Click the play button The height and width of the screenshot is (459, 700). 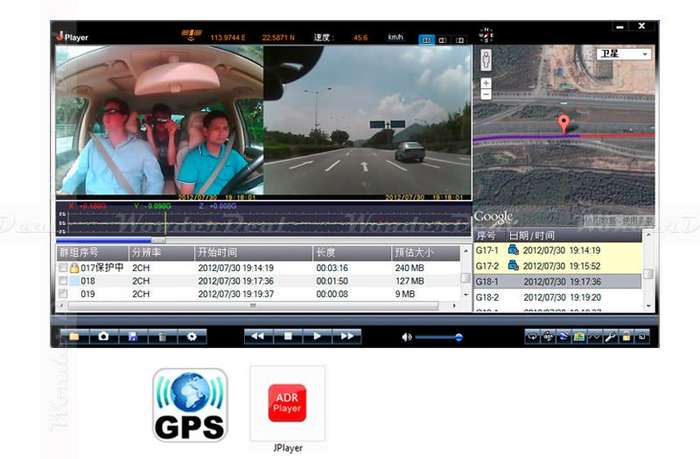[317, 336]
